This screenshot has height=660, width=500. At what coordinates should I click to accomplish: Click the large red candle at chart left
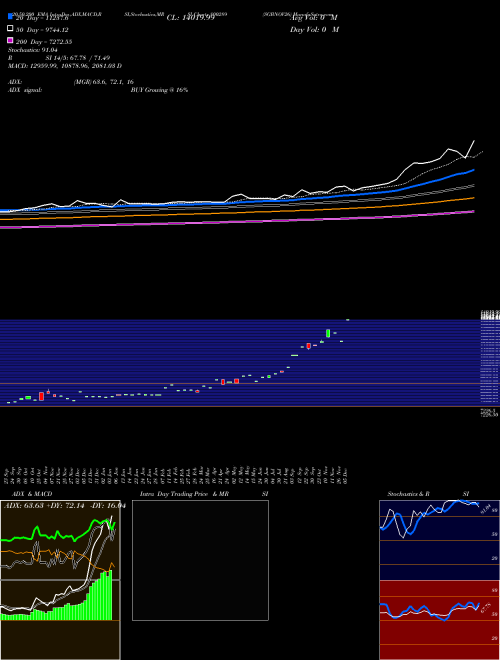[41, 396]
